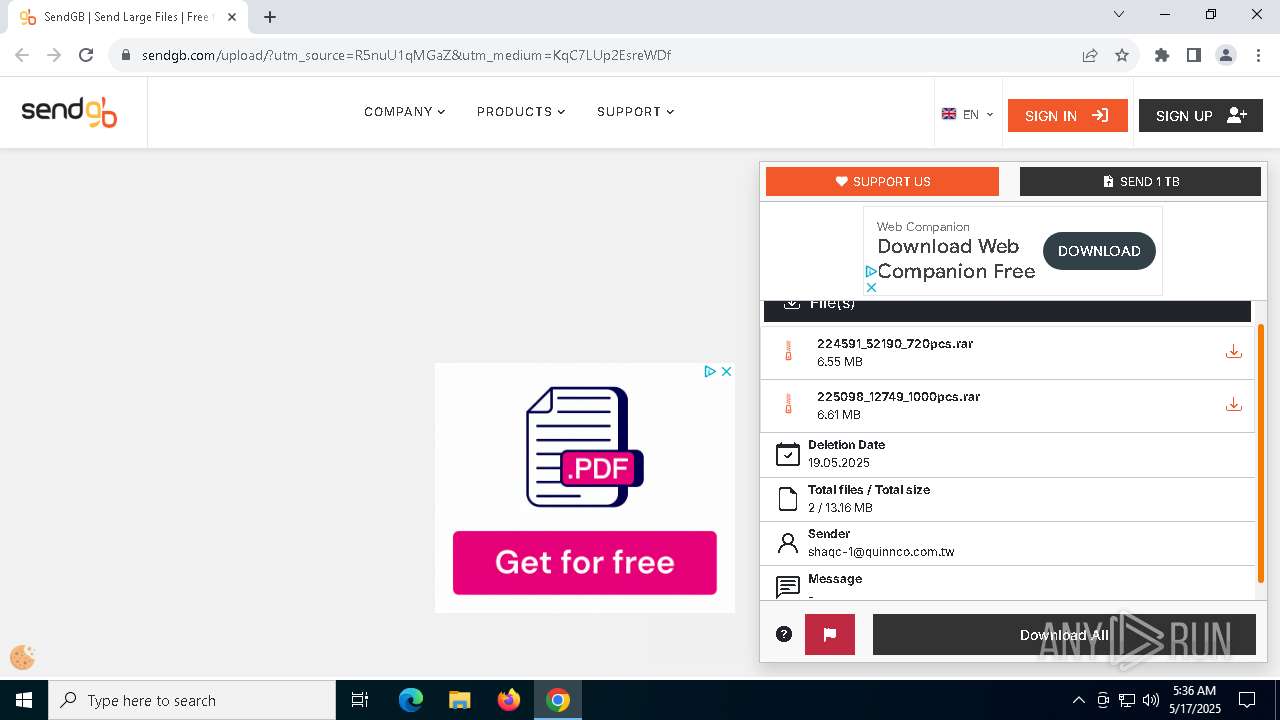
Task: Expand the SUPPORT menu
Action: pos(635,112)
